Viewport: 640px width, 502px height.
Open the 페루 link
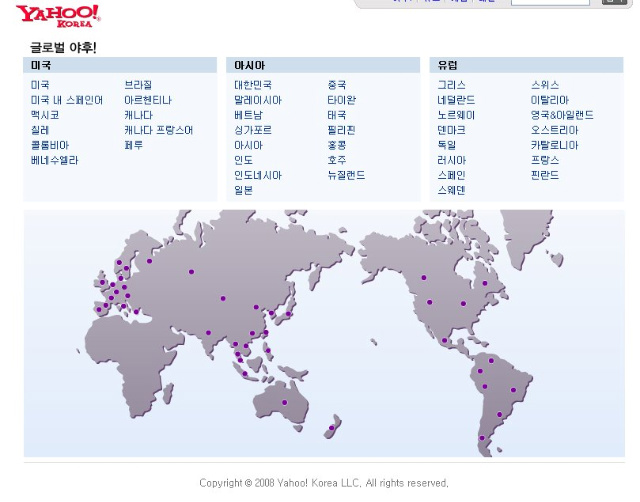point(133,145)
